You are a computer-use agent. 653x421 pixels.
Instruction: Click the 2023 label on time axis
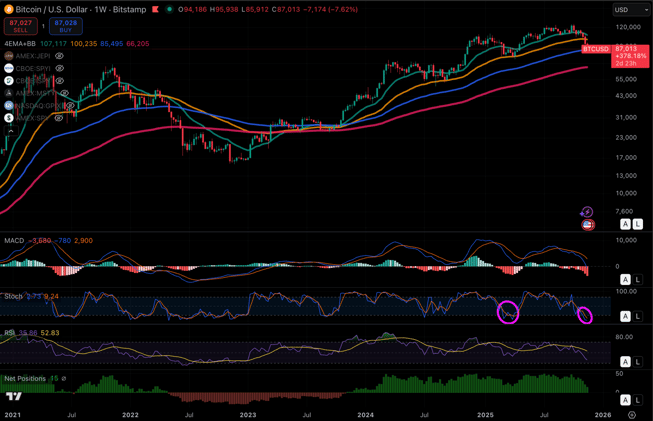click(248, 415)
